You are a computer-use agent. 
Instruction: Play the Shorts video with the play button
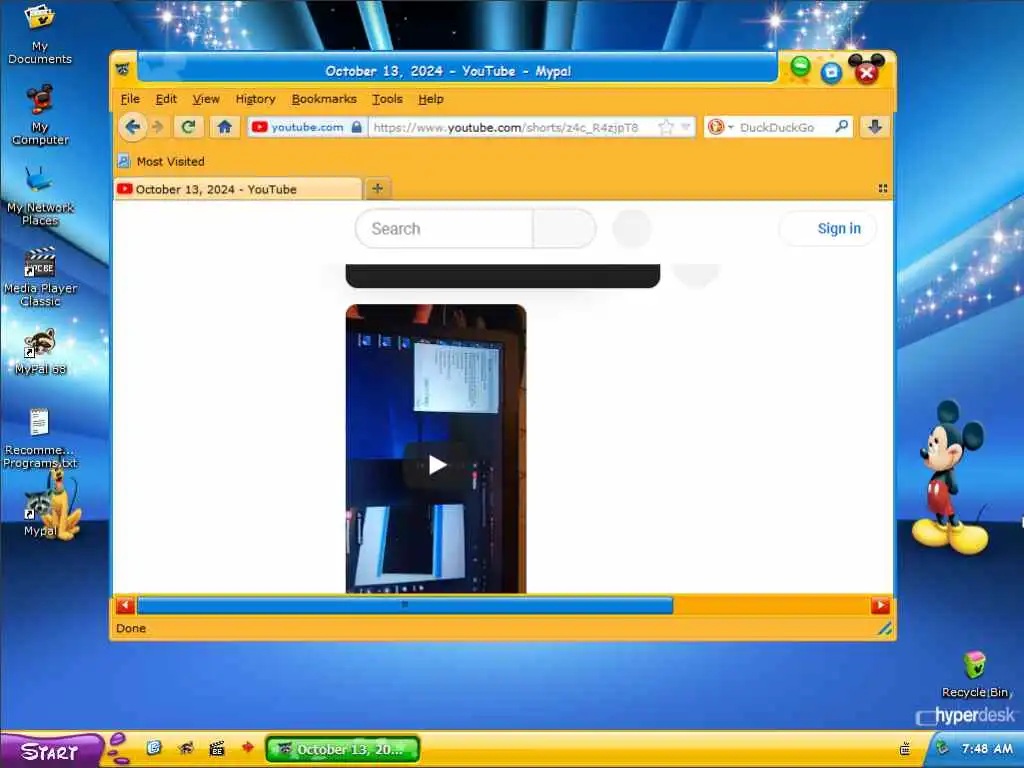437,465
